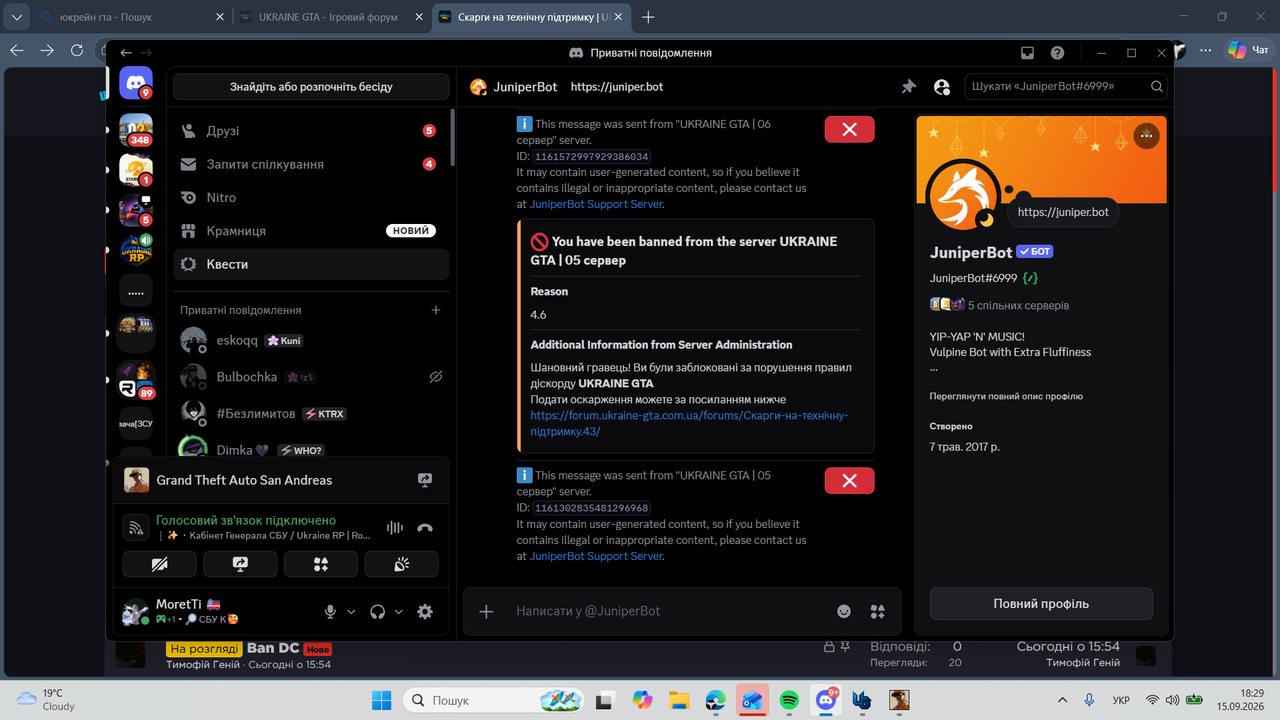
Task: Open Spotify from the taskbar
Action: [x=789, y=700]
